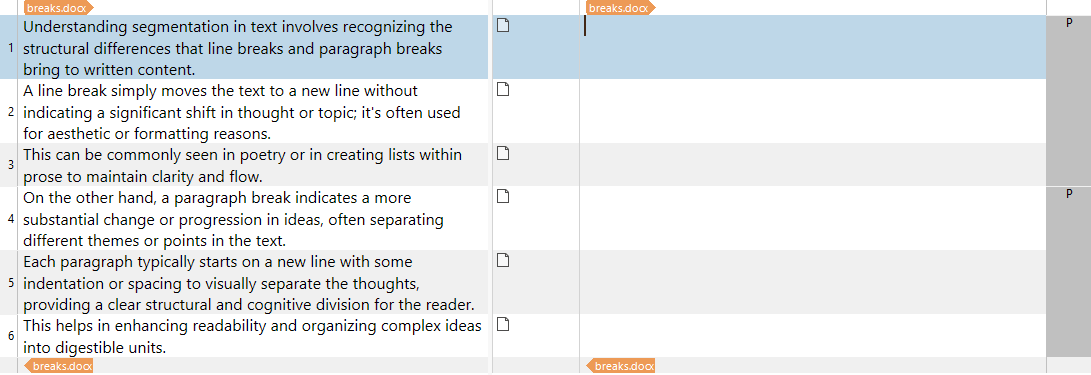Screen dimensions: 1091x375
Task: Click target cell for segment 2
Action: (813, 111)
